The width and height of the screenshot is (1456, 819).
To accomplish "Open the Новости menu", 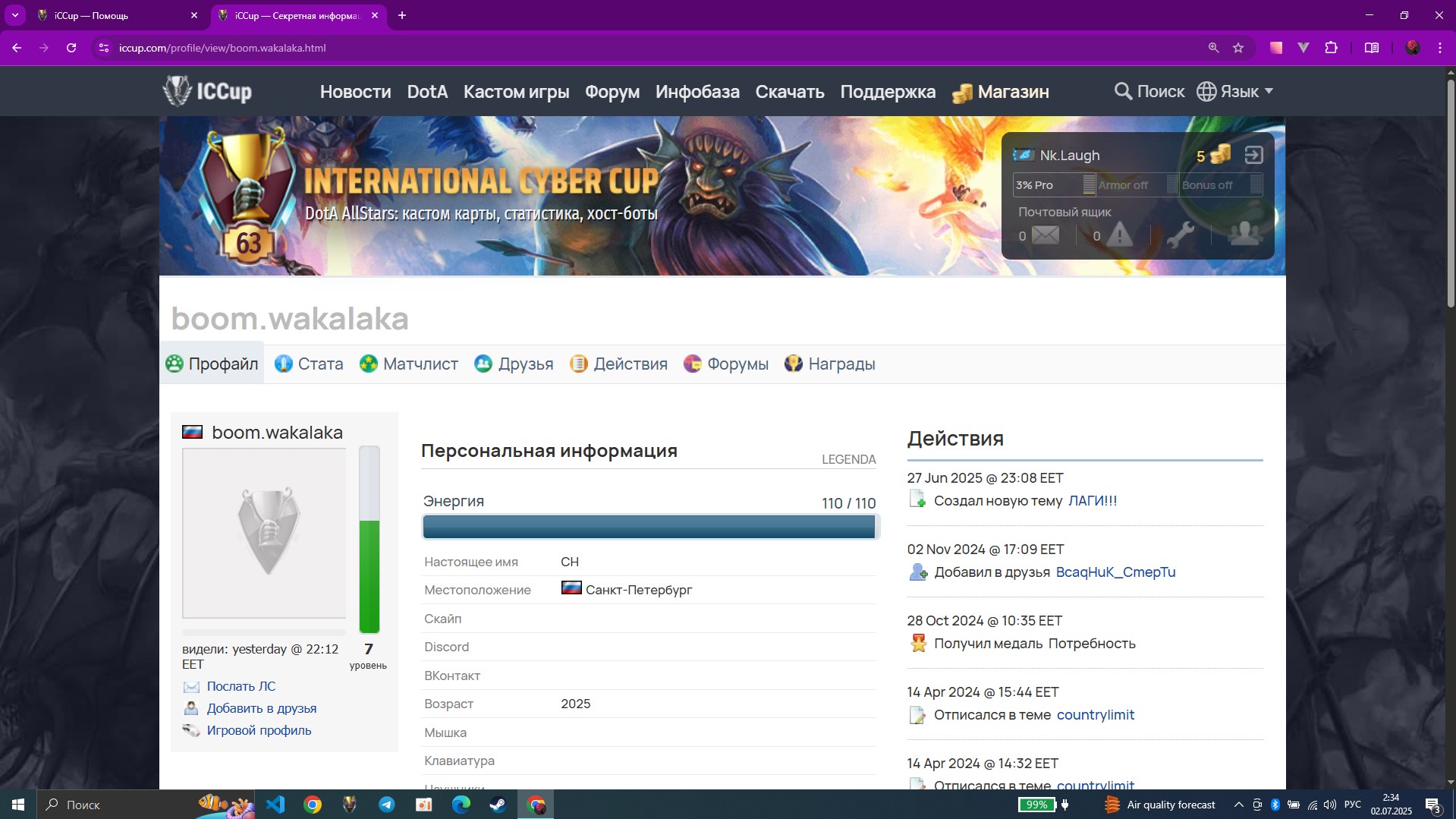I will [355, 92].
